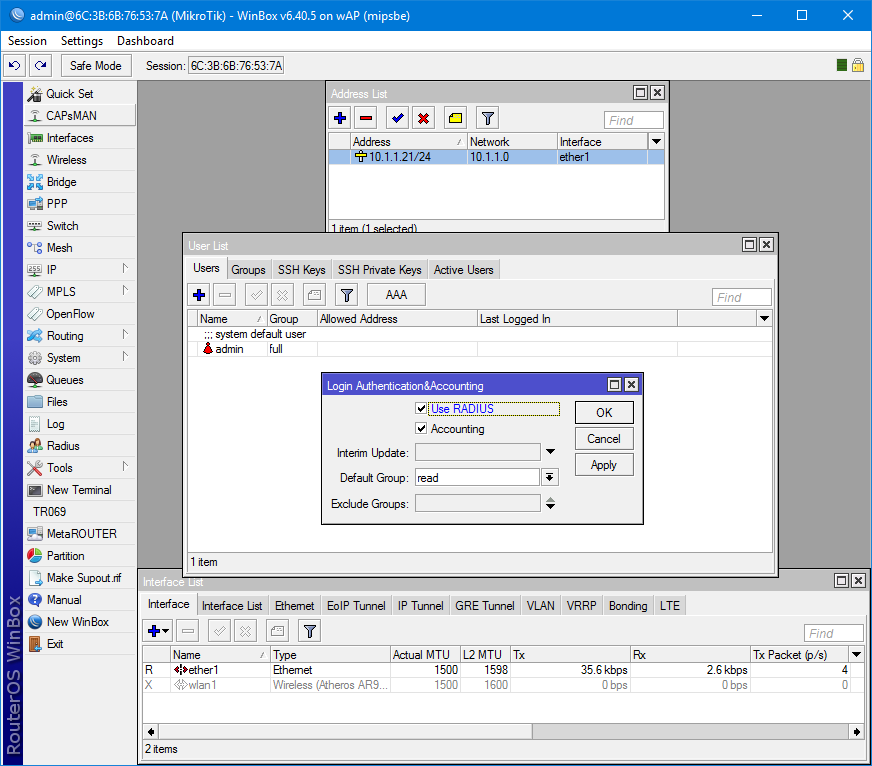
Task: Disable selected address with red X
Action: click(x=424, y=118)
